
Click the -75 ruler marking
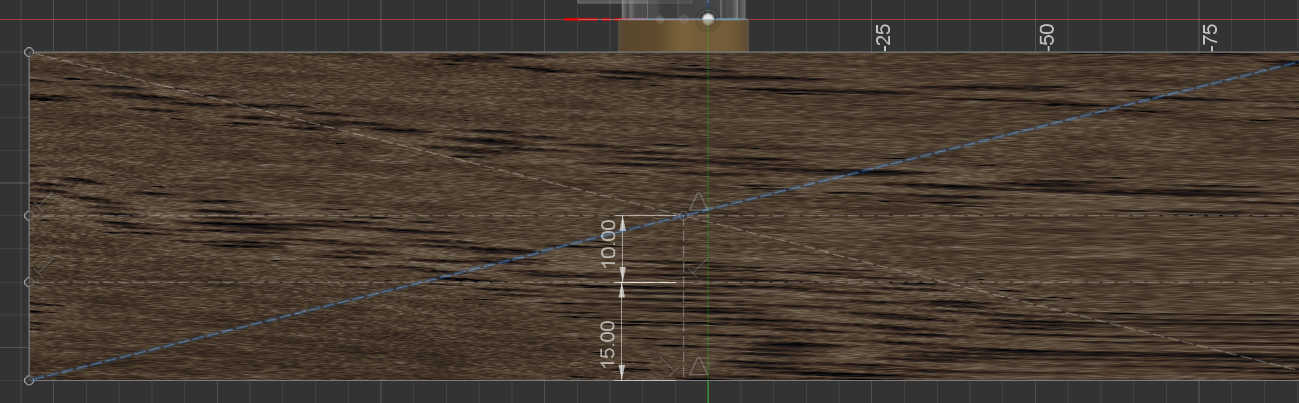click(x=1209, y=38)
